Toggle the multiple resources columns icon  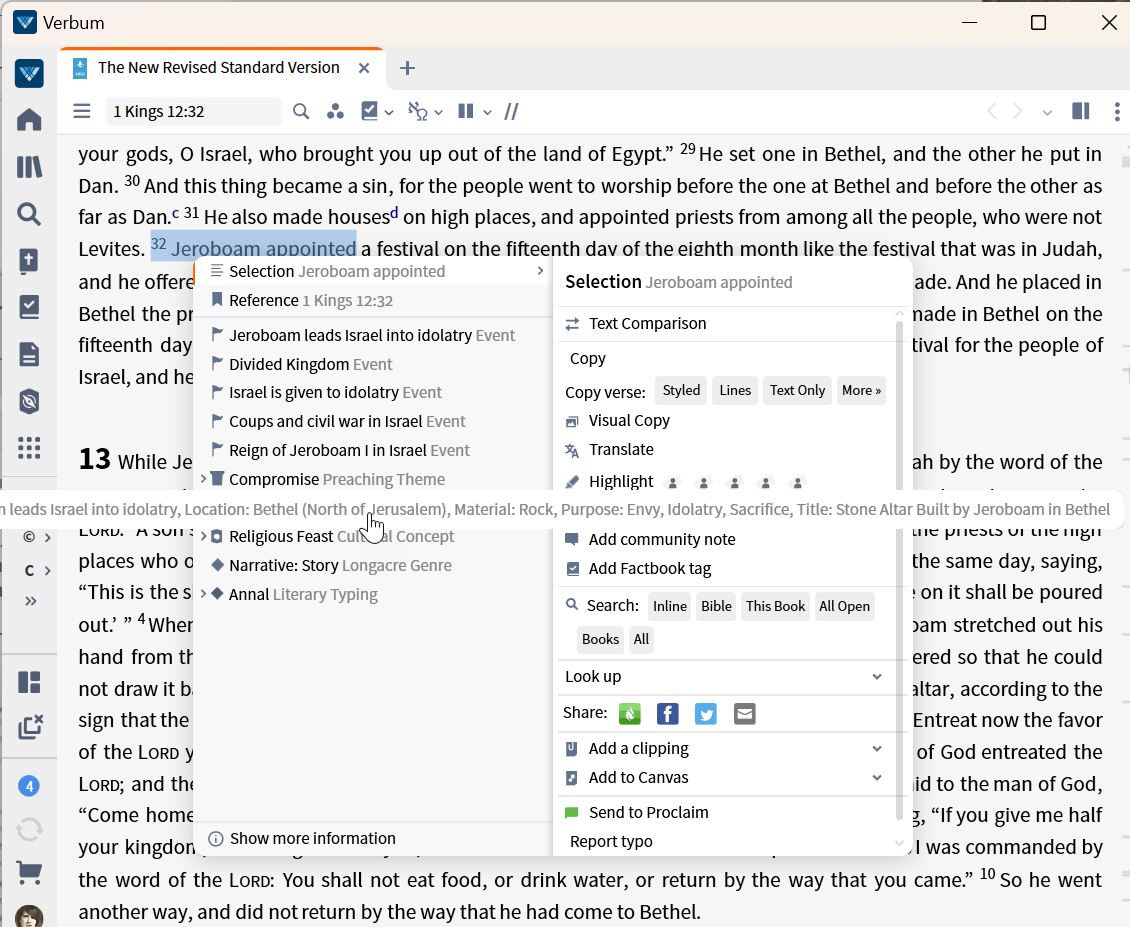click(x=466, y=111)
